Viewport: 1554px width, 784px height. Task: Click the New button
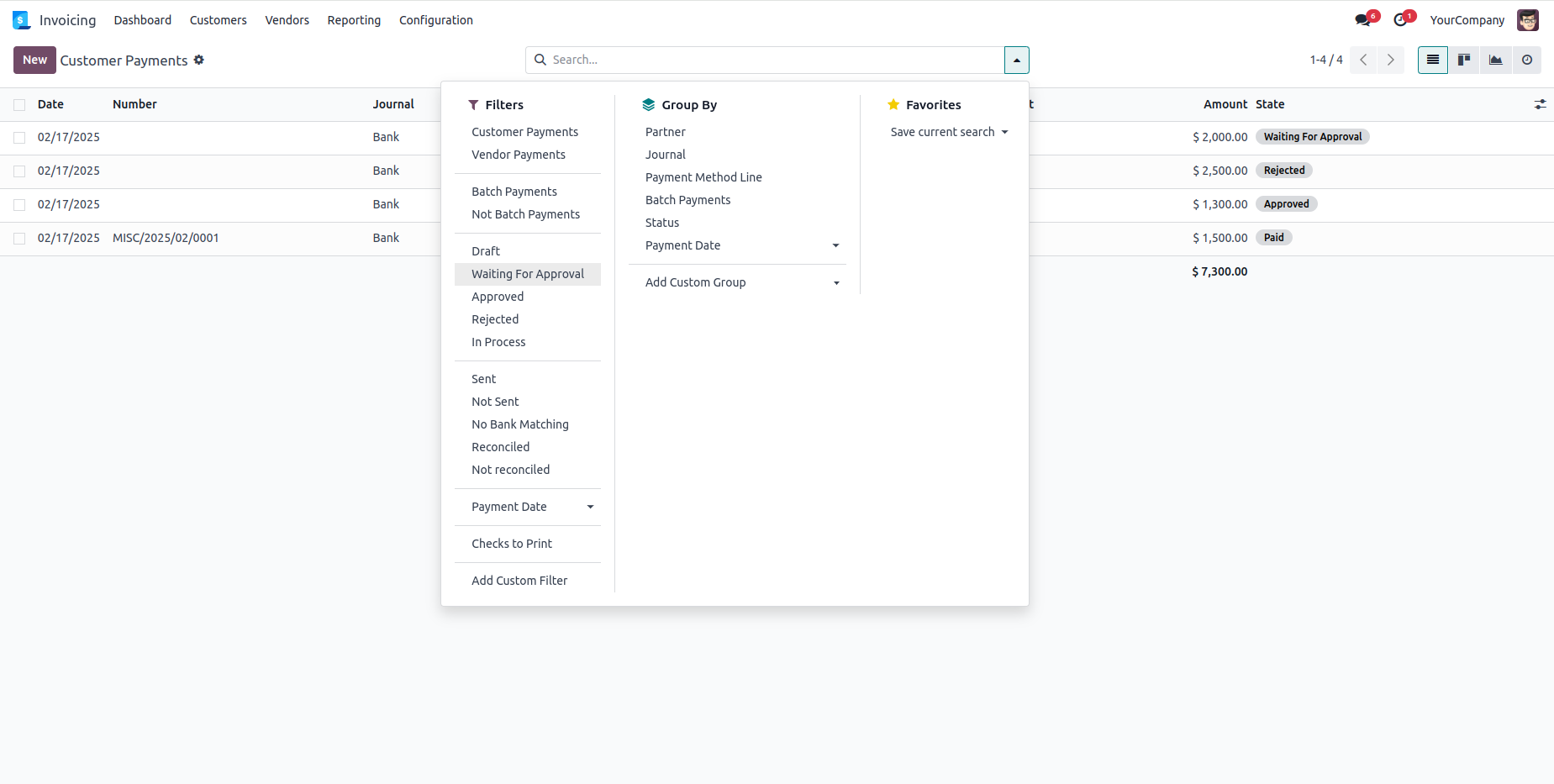(34, 60)
